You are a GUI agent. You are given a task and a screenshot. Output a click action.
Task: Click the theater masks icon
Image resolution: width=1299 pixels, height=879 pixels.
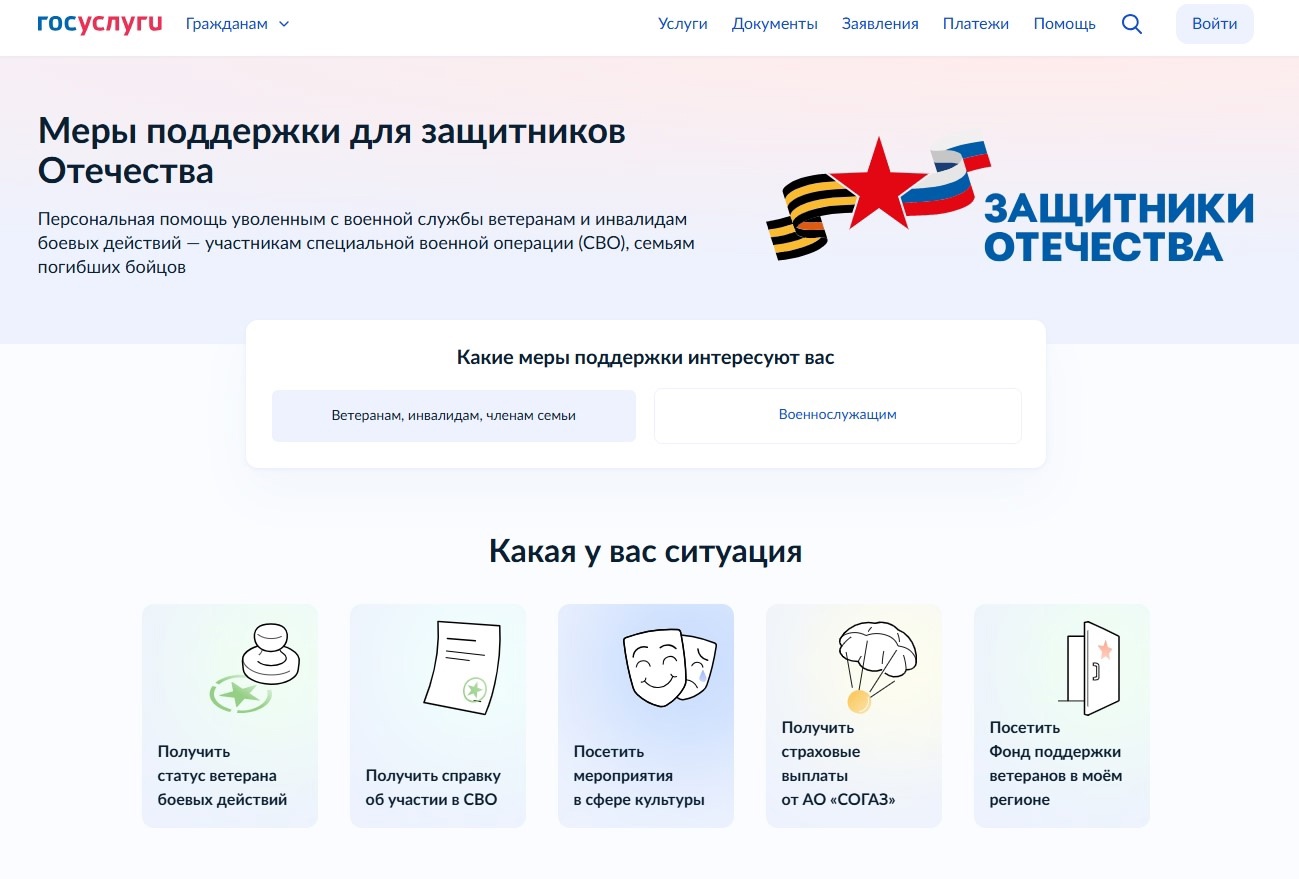(x=670, y=669)
